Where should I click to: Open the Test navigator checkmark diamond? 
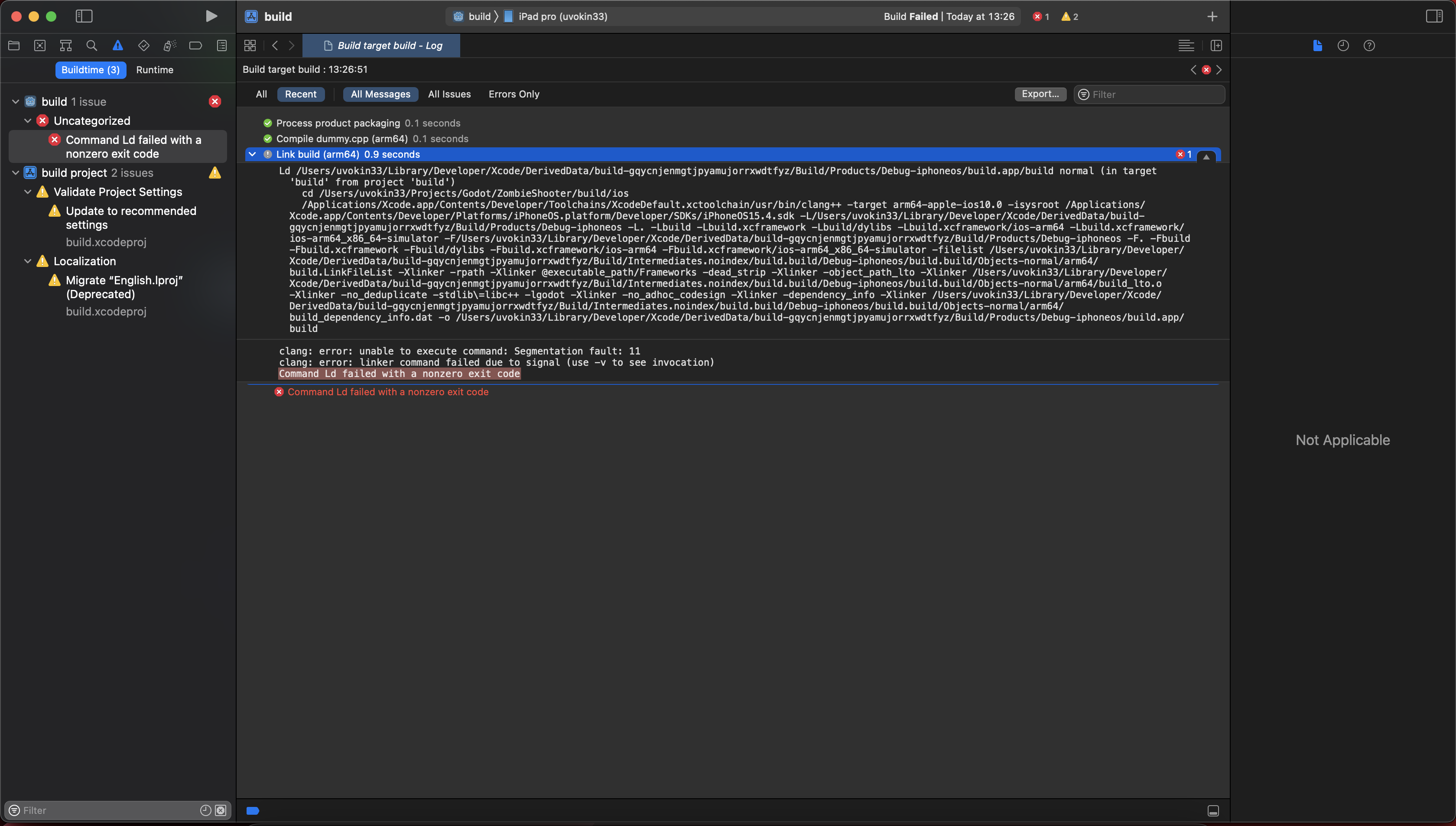point(143,46)
